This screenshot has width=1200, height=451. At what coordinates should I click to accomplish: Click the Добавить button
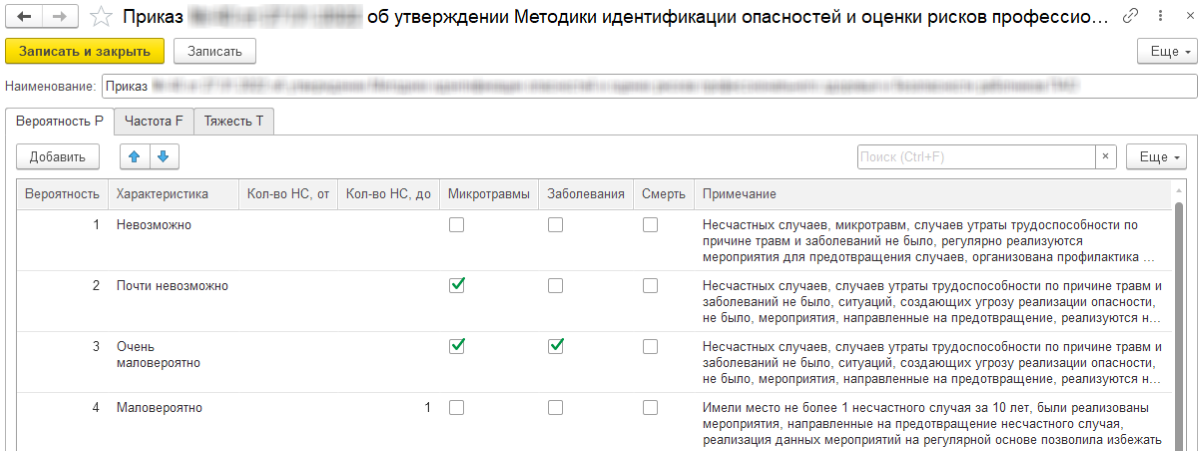(x=57, y=157)
